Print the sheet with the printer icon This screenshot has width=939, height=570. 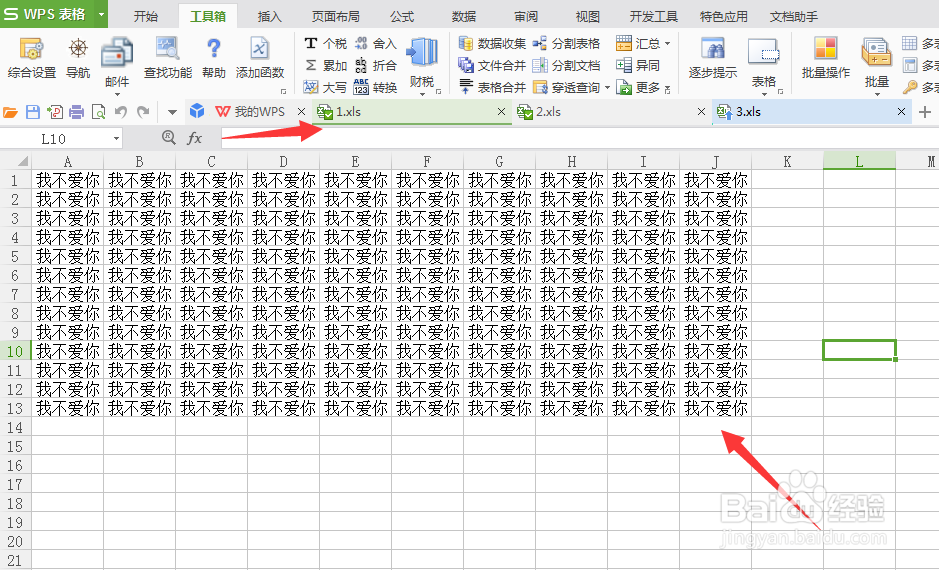77,112
